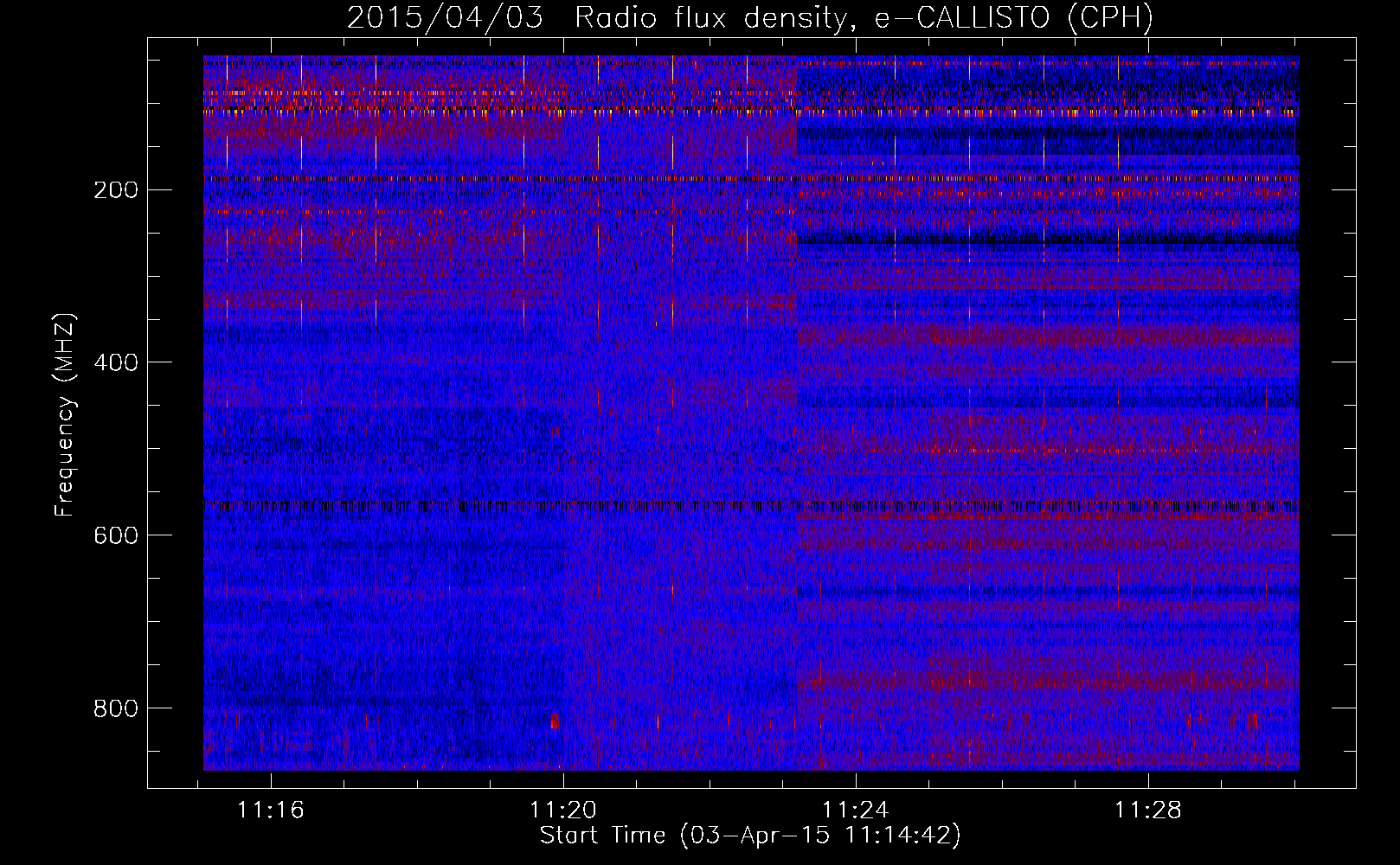The image size is (1400, 865).
Task: Click the 200 frequency tick label
Action: tap(116, 190)
